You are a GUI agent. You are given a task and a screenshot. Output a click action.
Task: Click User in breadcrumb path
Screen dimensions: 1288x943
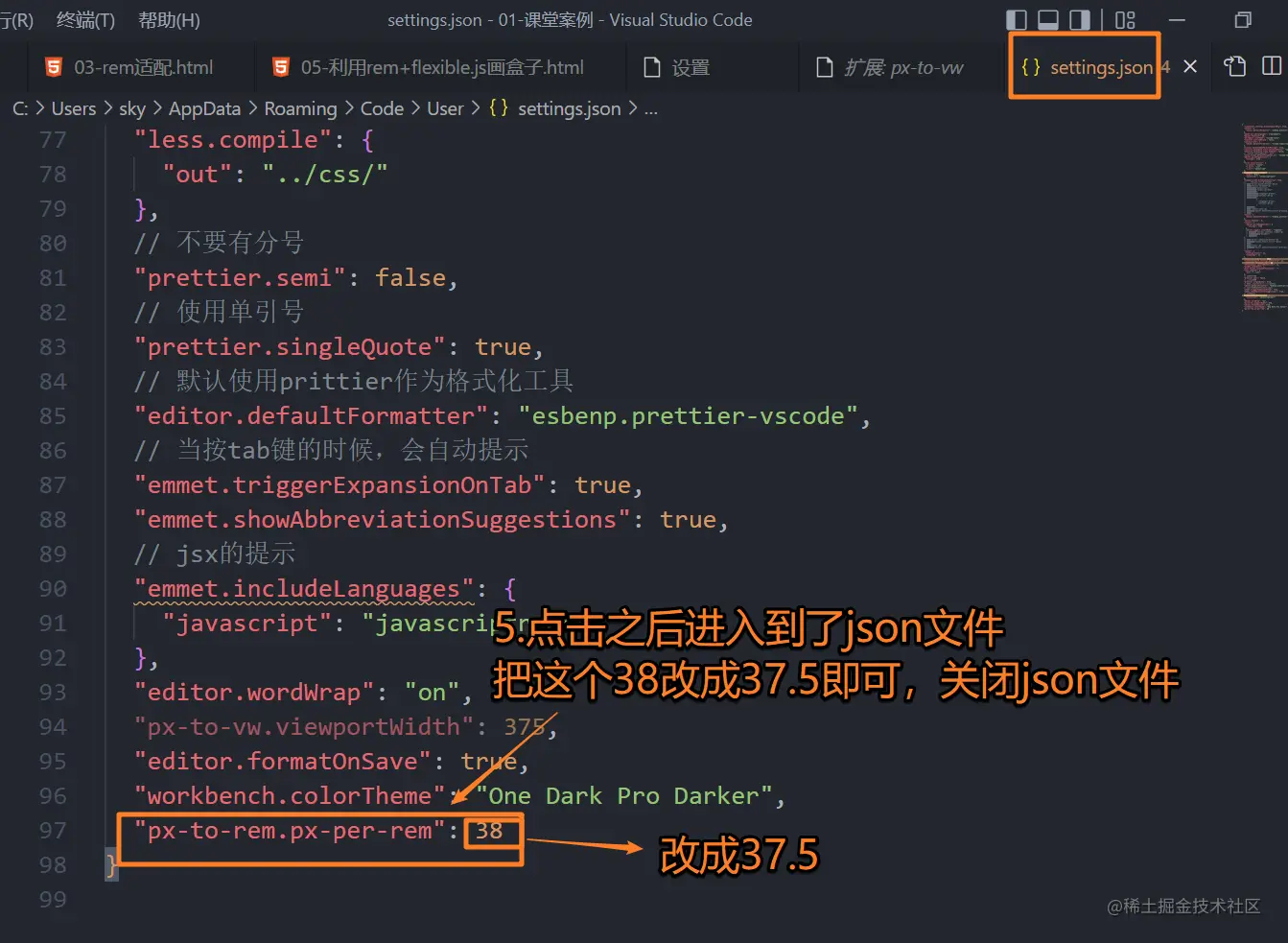(445, 108)
